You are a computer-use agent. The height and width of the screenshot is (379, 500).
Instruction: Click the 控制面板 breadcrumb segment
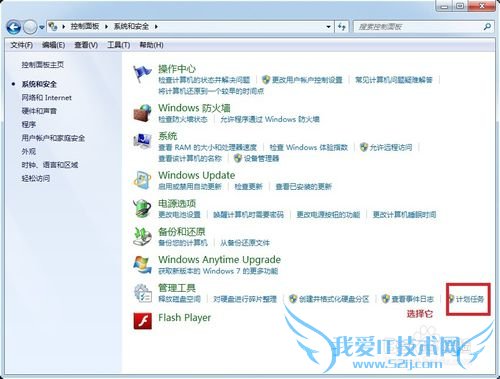(85, 26)
